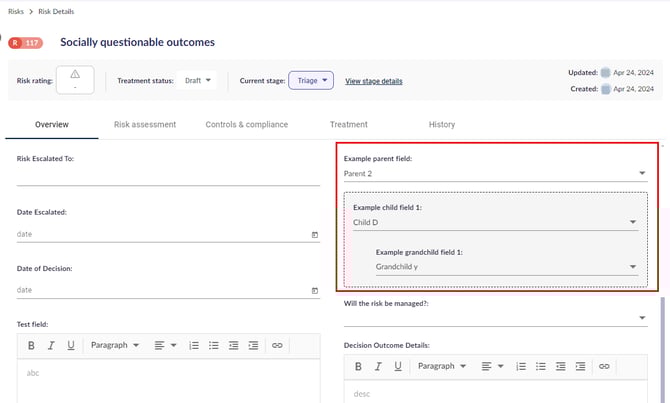Open Treatment status Draft dropdown
This screenshot has height=403, width=670.
coord(196,80)
